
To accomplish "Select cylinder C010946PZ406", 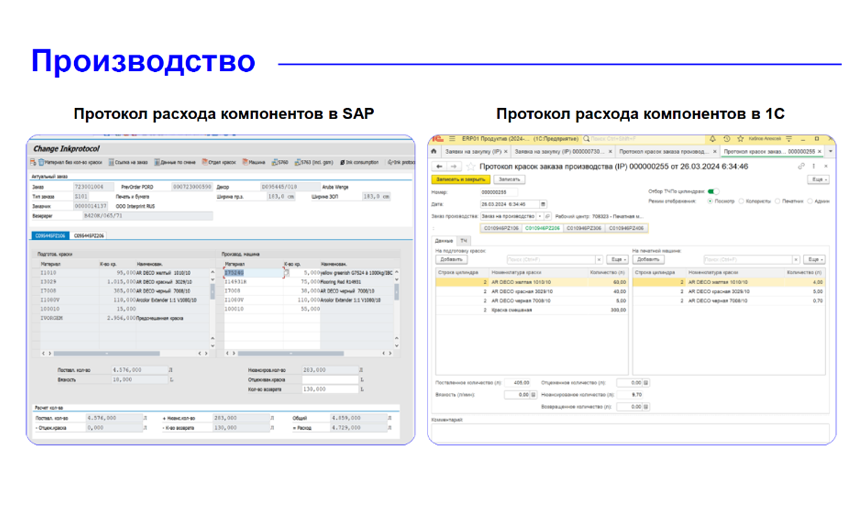I will coord(626,228).
